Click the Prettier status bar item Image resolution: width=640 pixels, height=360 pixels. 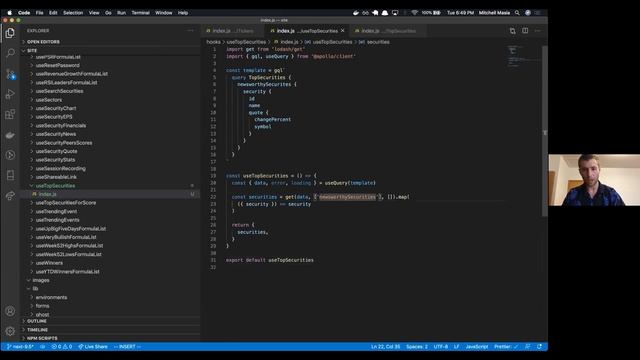pos(506,347)
